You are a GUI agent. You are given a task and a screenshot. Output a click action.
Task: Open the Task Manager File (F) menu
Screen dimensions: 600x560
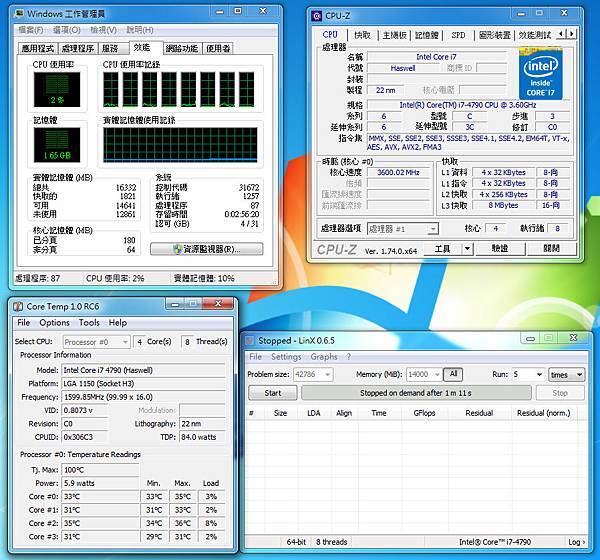coord(31,30)
